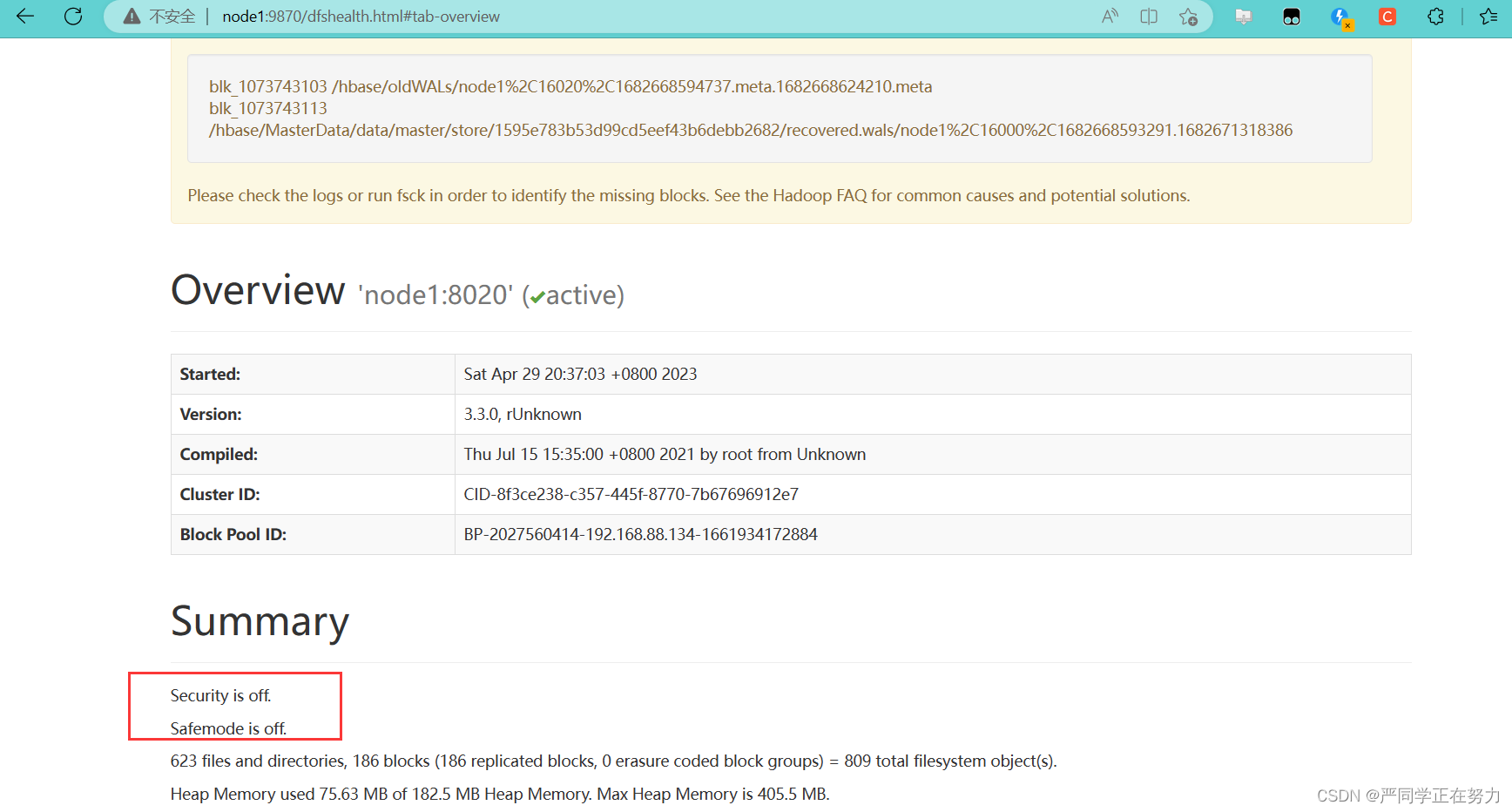Click the green active status checkmark
This screenshot has width=1512, height=812.
pyautogui.click(x=537, y=296)
